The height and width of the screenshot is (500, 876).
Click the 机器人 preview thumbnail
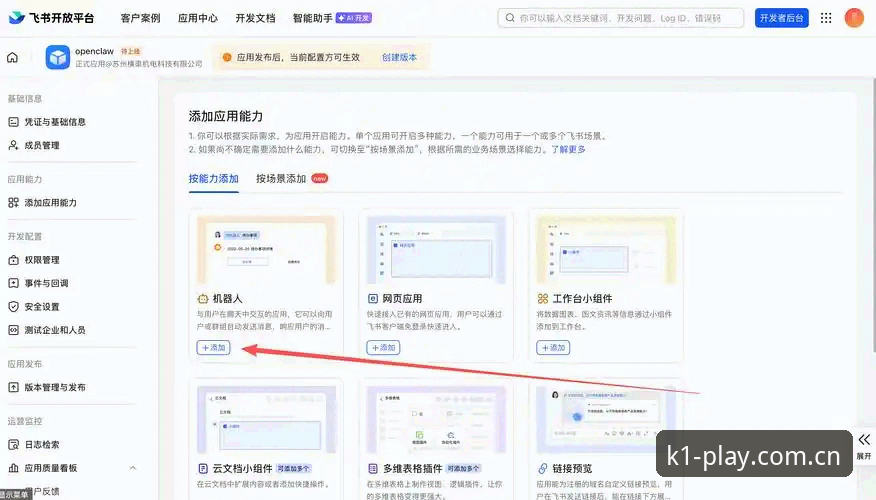click(266, 250)
